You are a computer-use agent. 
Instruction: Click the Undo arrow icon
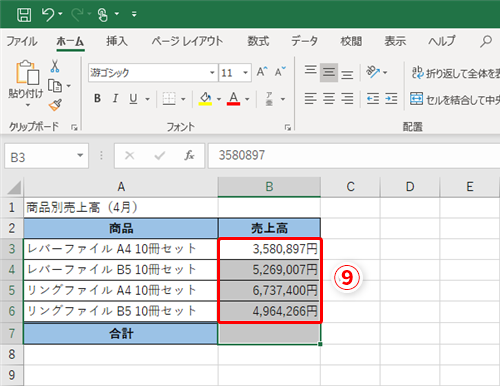pyautogui.click(x=48, y=14)
